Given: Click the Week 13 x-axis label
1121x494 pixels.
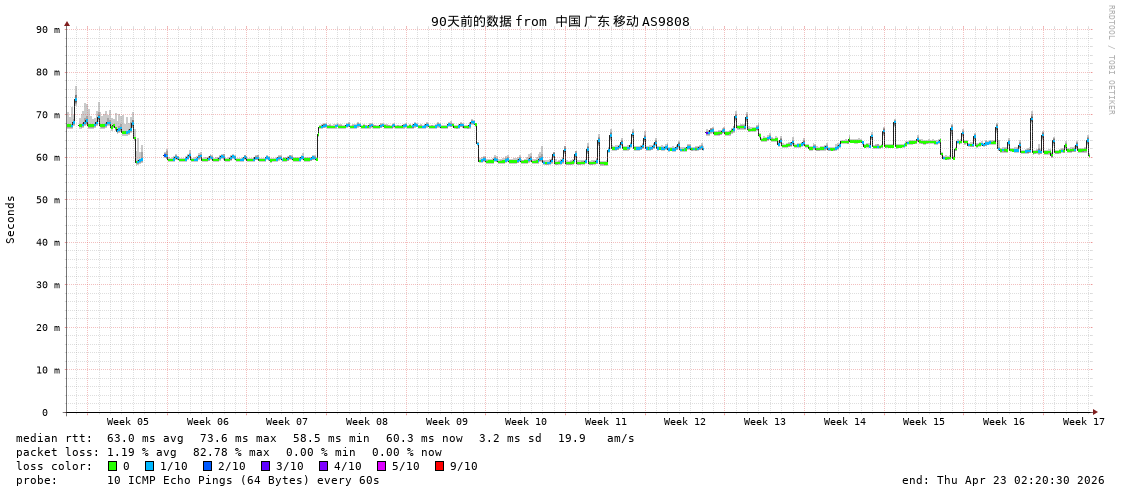Looking at the screenshot, I should coord(764,422).
